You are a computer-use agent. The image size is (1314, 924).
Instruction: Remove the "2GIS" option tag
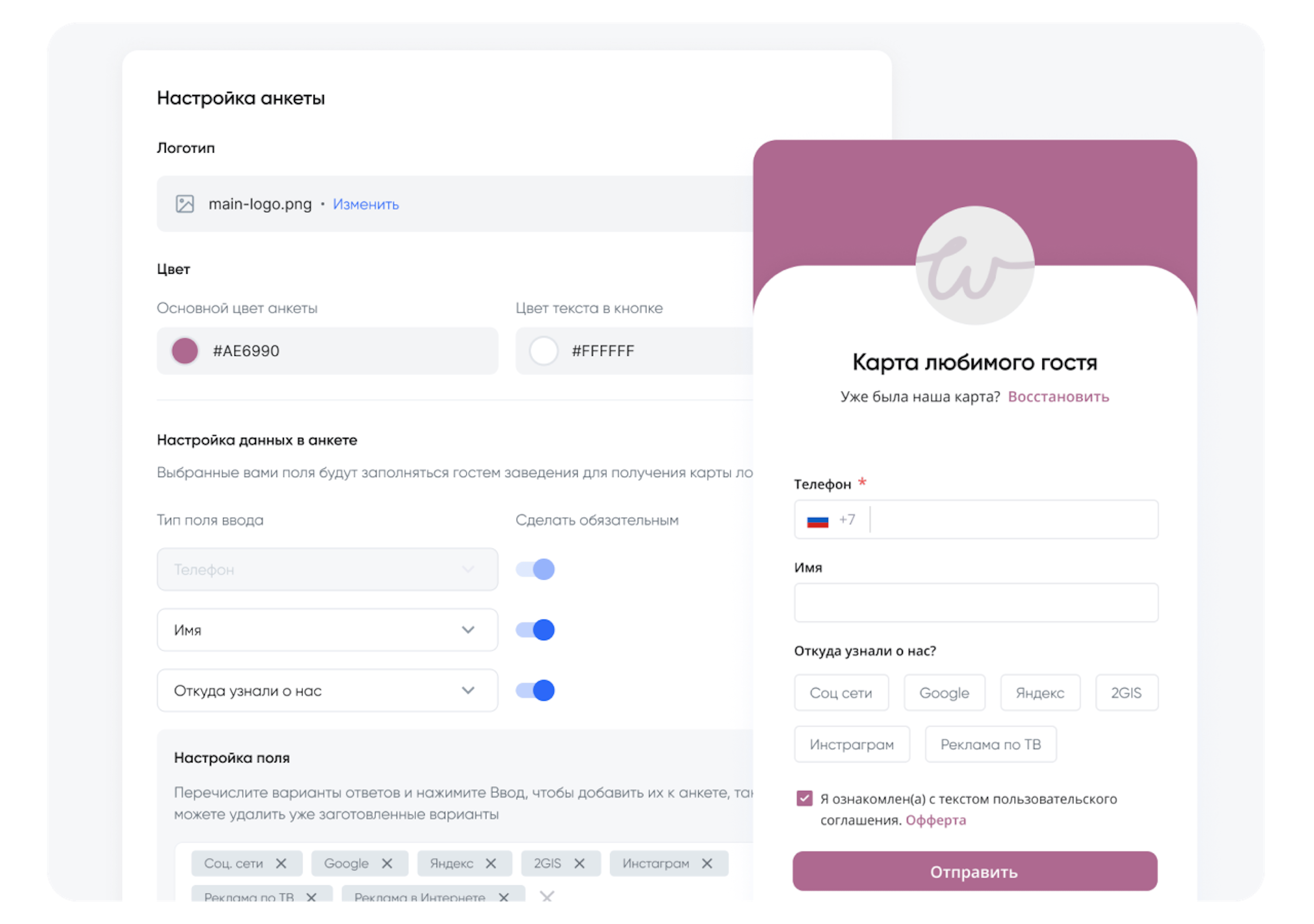580,863
